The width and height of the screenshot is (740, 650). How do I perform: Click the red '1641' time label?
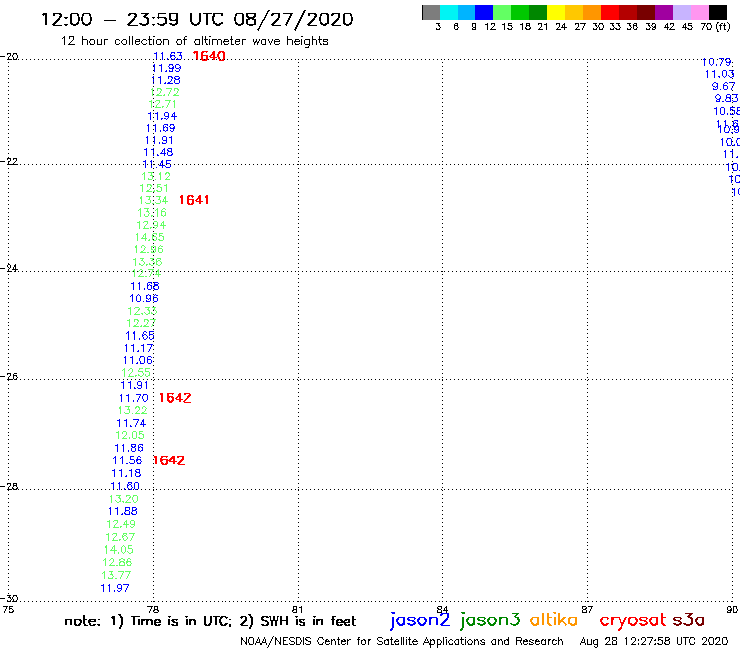(193, 200)
